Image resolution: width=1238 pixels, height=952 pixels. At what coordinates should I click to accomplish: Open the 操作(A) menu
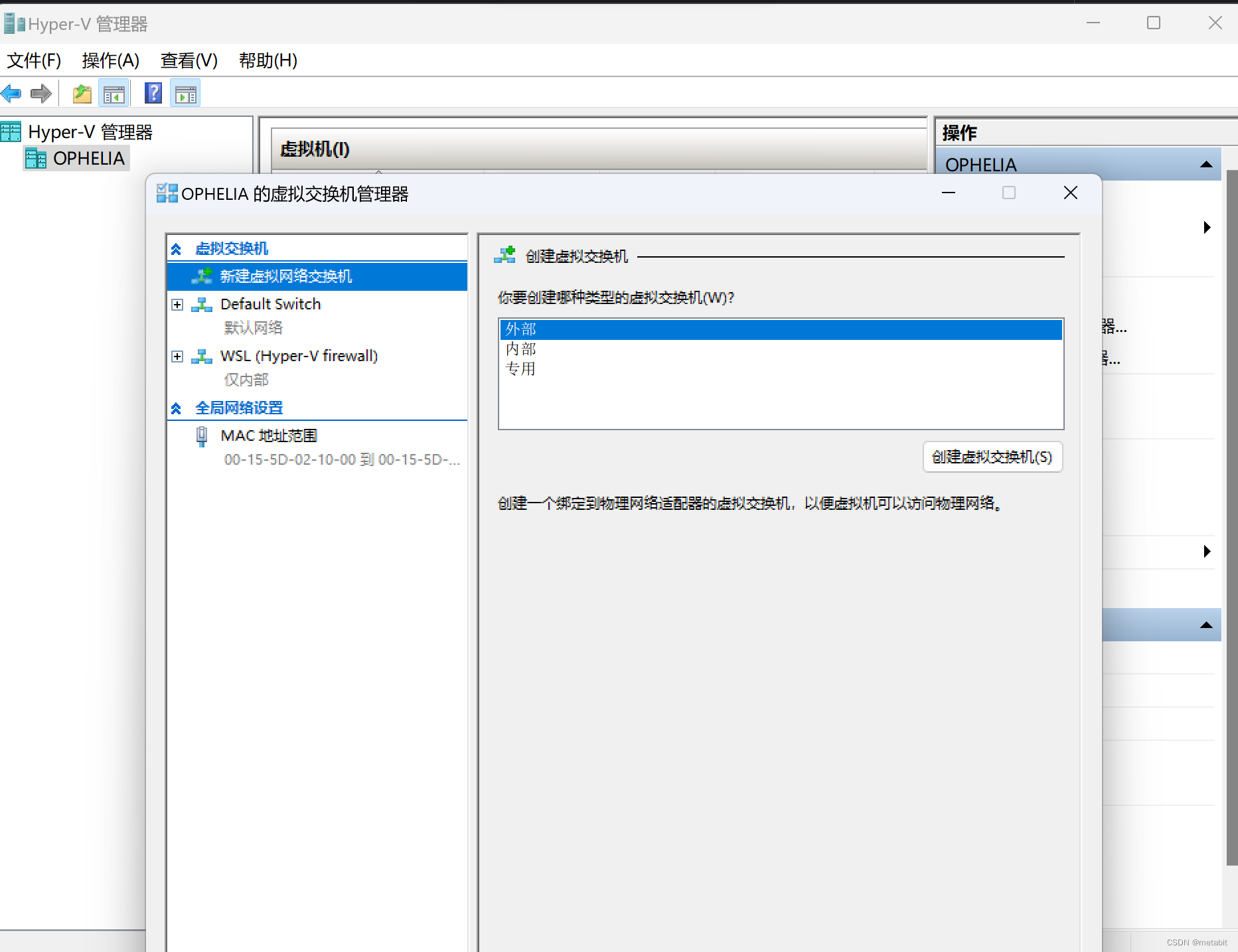point(111,60)
